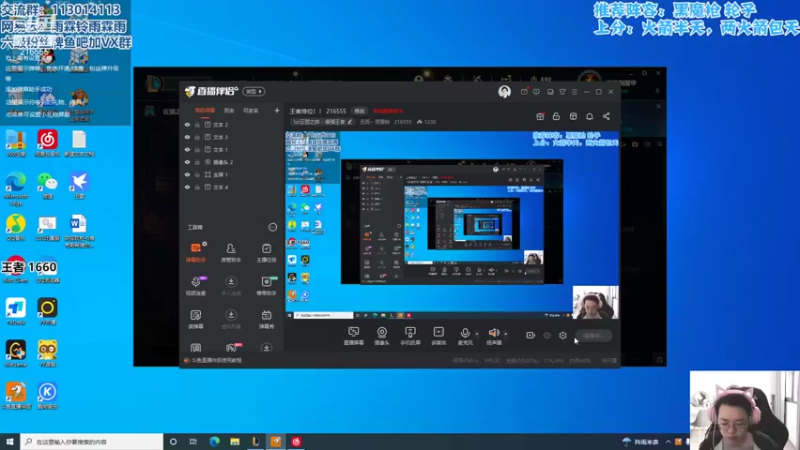The image size is (800, 450).
Task: Click the Windows Start button
Action: [x=10, y=441]
